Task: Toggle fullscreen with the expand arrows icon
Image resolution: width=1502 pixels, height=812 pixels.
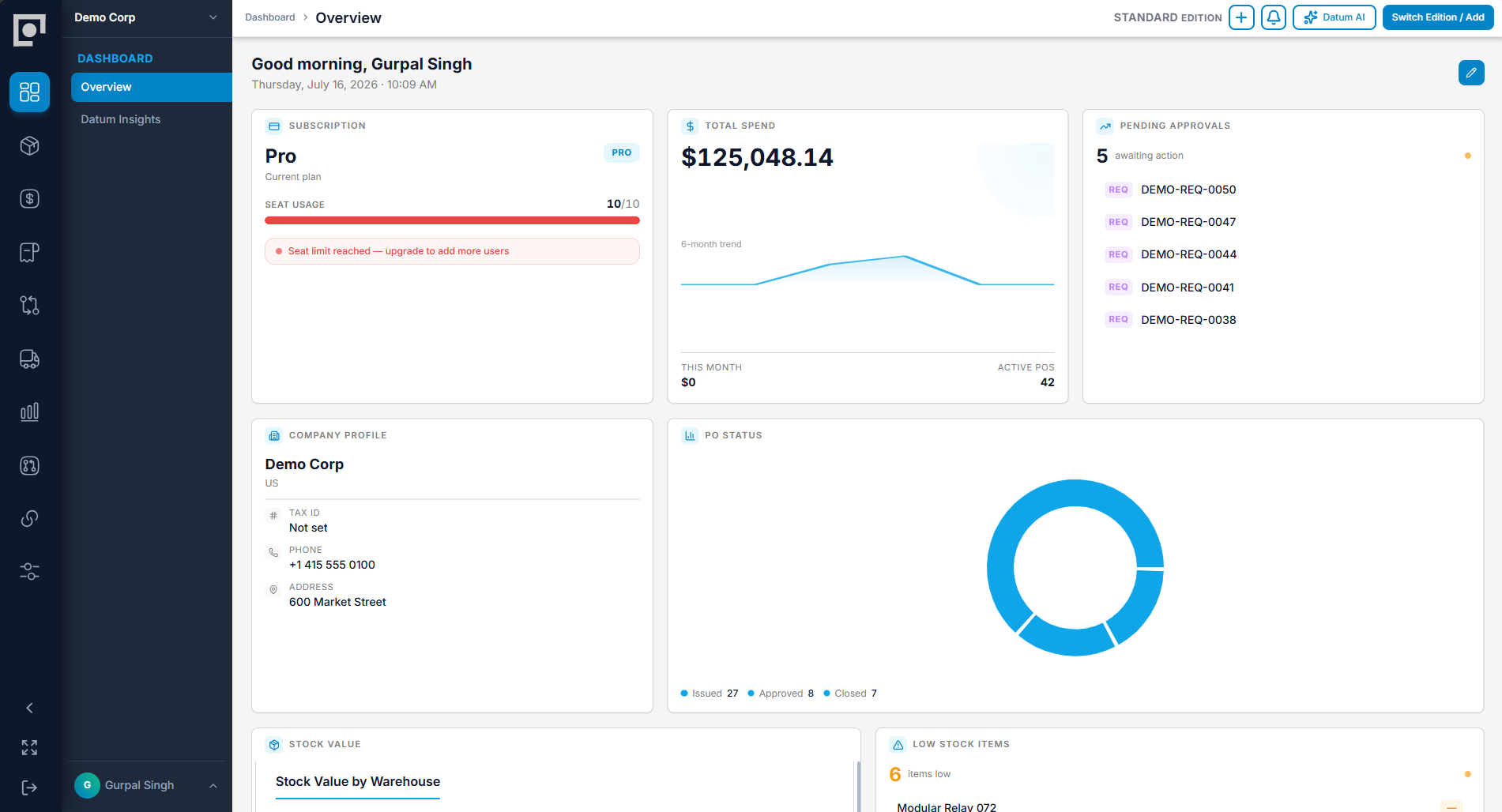Action: click(x=30, y=748)
